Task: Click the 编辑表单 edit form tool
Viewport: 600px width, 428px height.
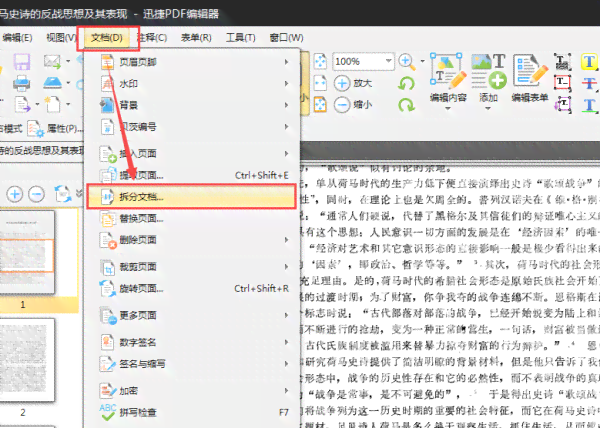Action: tap(530, 78)
